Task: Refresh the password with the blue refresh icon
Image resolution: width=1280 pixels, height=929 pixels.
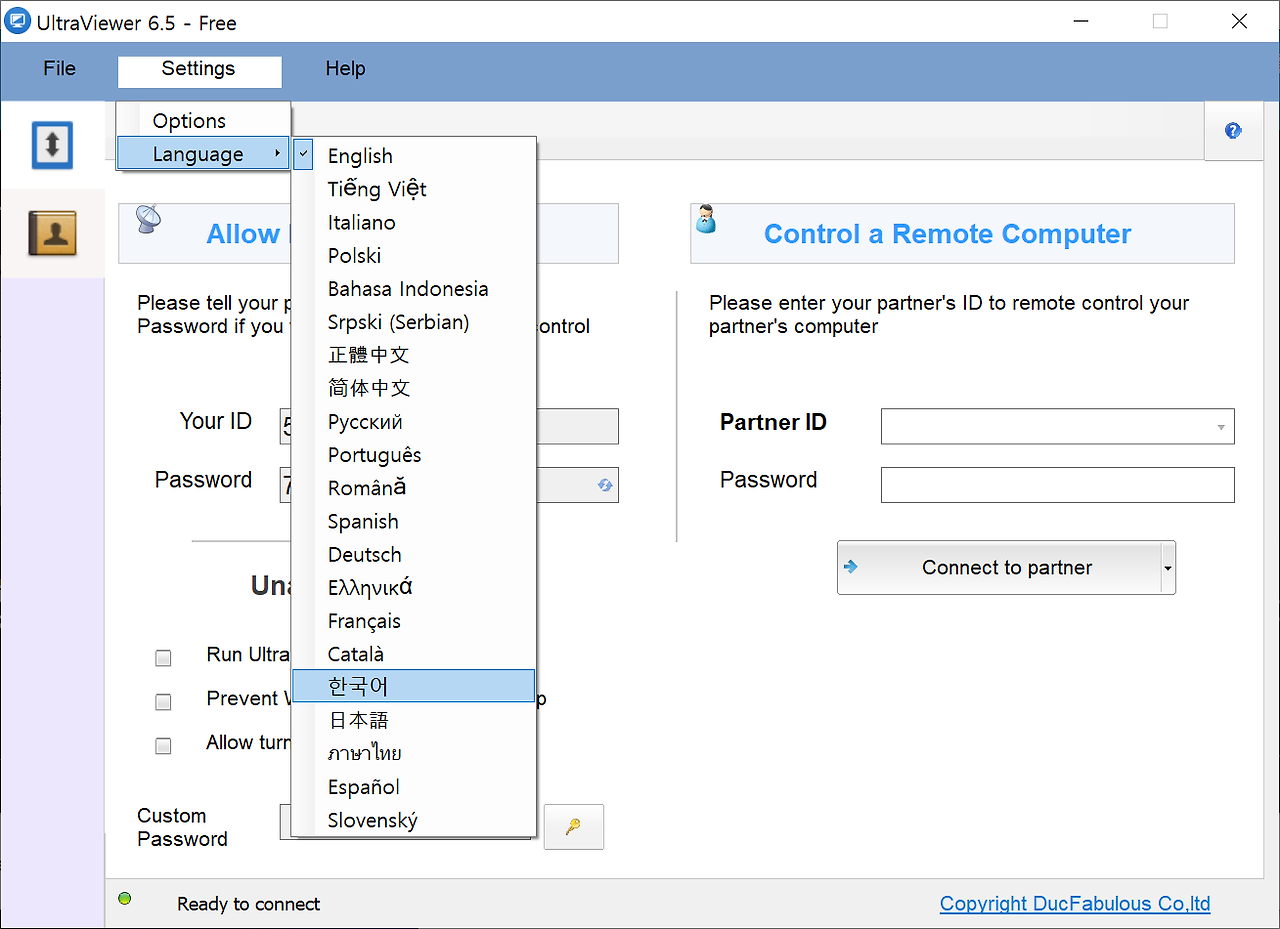Action: 605,485
